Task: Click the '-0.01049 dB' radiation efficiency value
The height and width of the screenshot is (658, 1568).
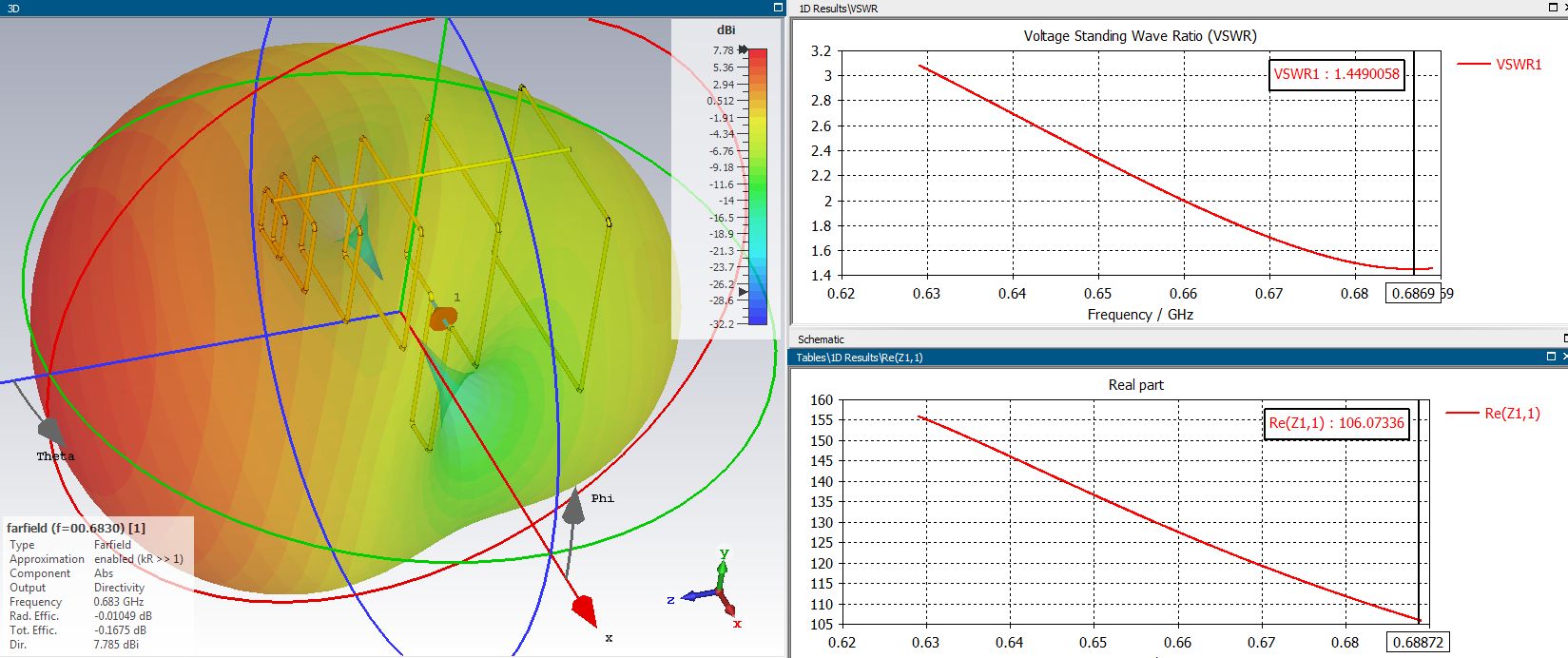Action: pyautogui.click(x=123, y=616)
